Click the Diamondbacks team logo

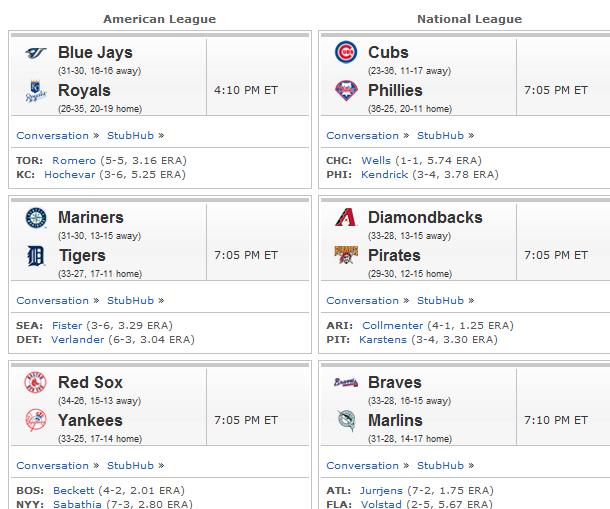(x=346, y=217)
